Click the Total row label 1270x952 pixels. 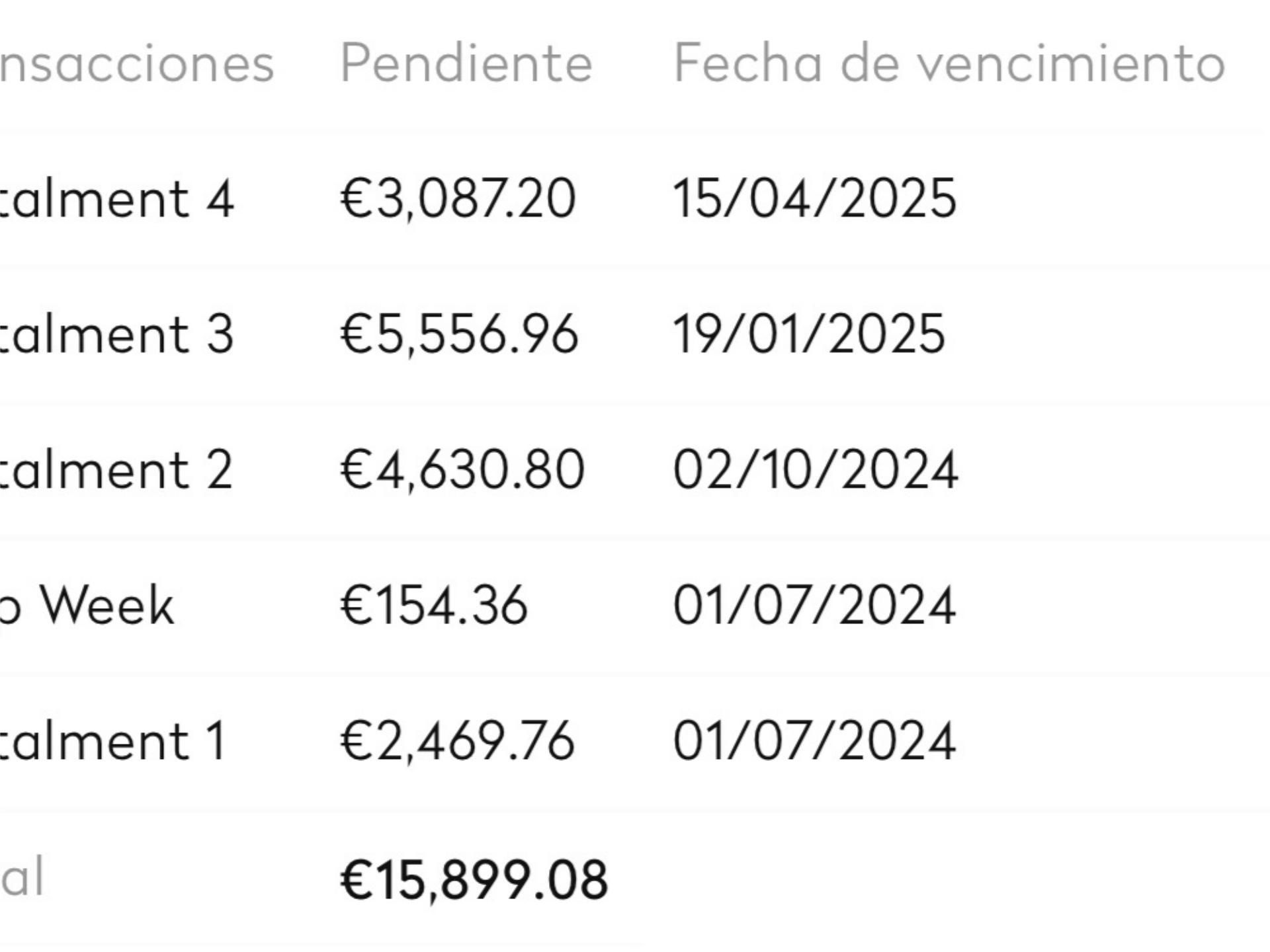[22, 877]
